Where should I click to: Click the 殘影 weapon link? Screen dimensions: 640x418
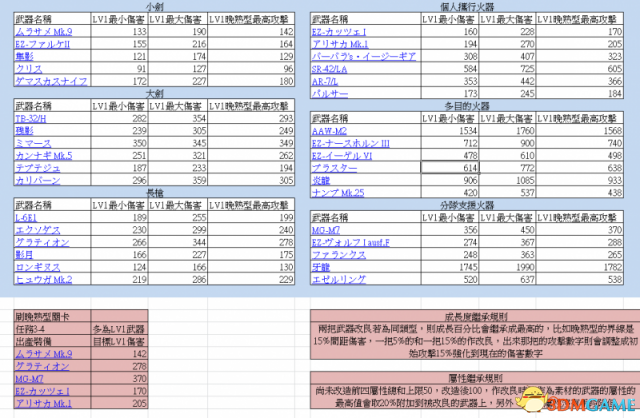pos(24,131)
